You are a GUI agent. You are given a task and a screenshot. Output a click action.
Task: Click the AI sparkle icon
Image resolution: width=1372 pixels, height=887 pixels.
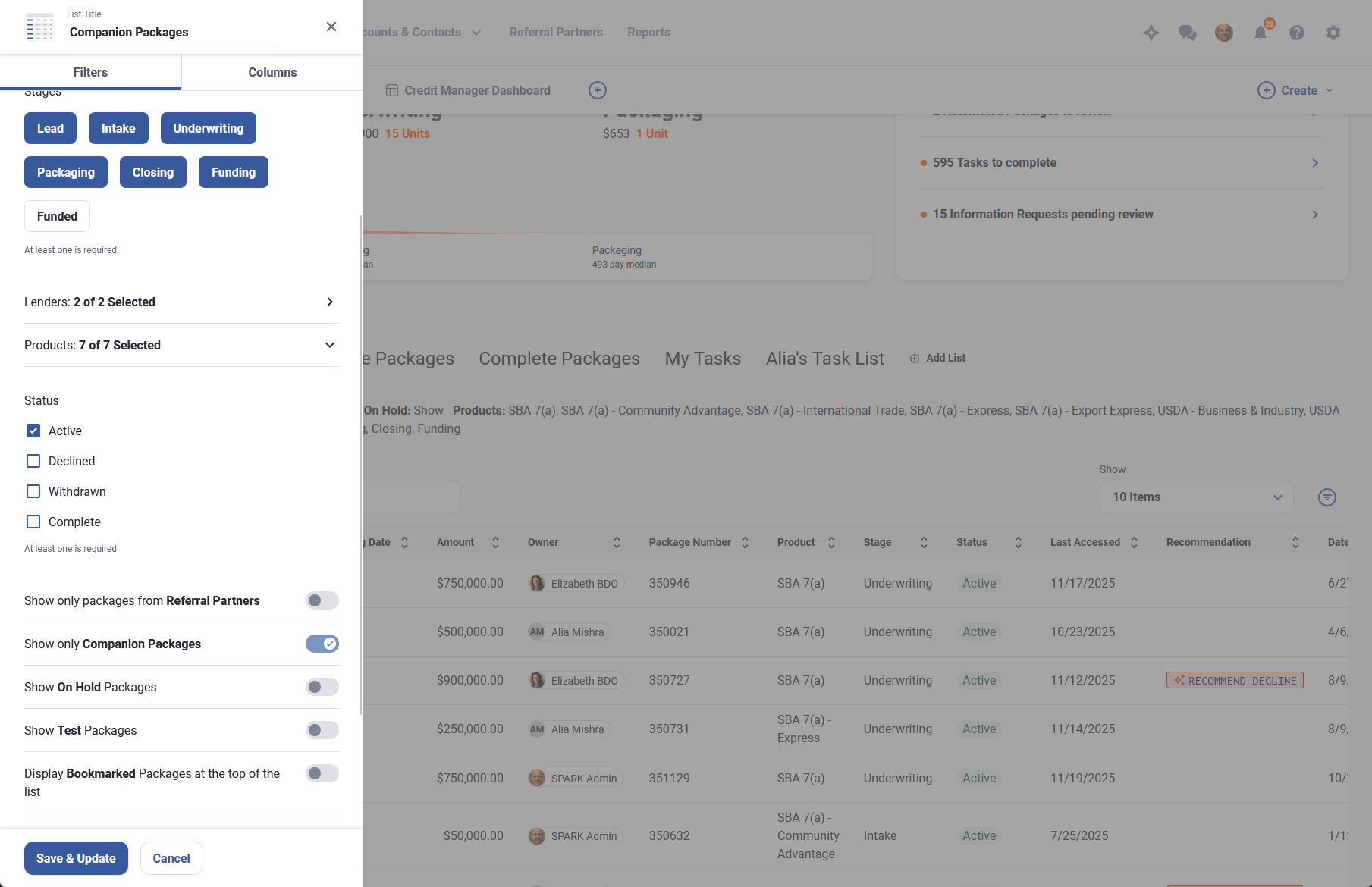pos(1151,33)
